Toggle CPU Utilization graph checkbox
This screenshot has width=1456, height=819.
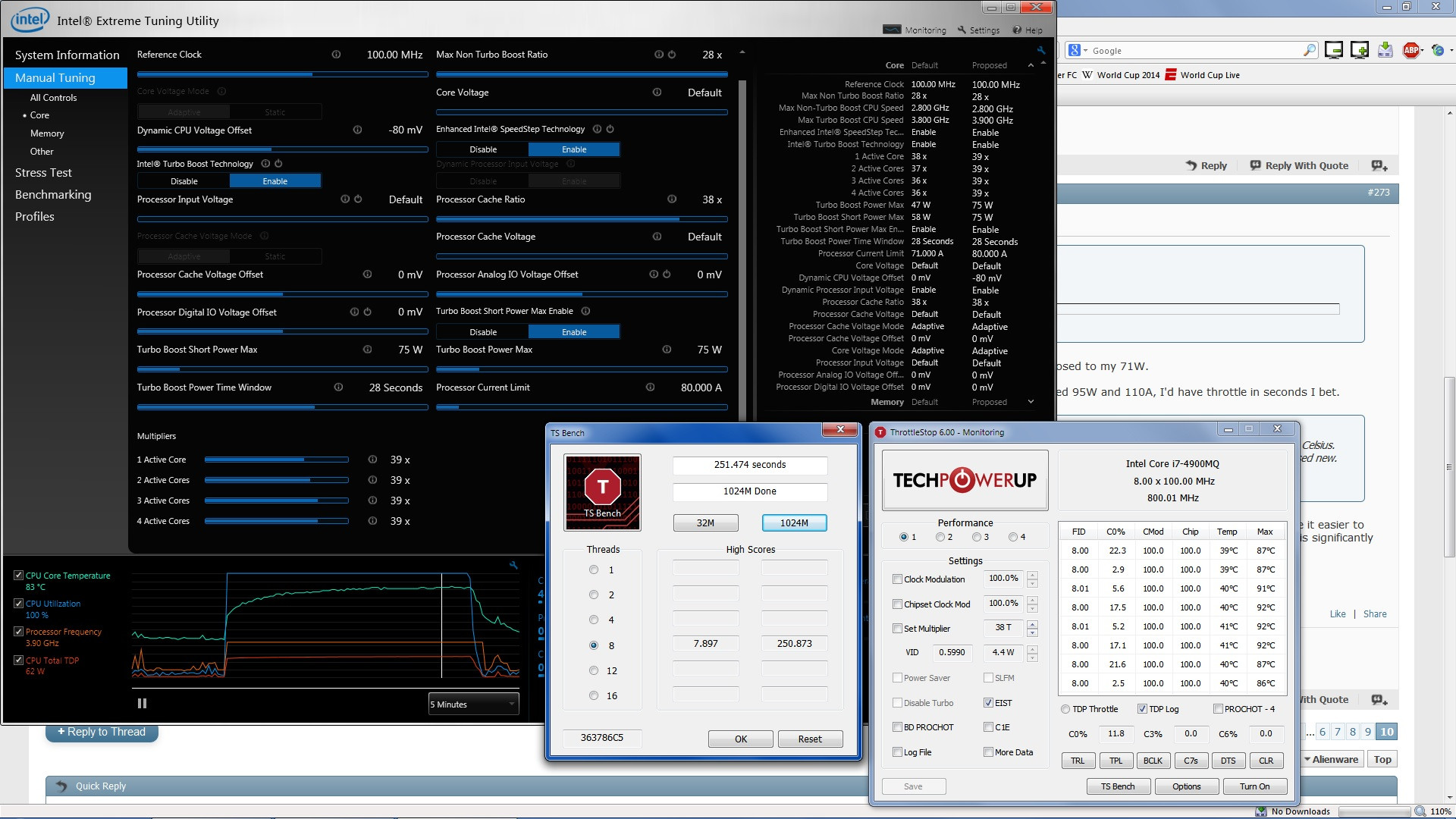click(18, 604)
